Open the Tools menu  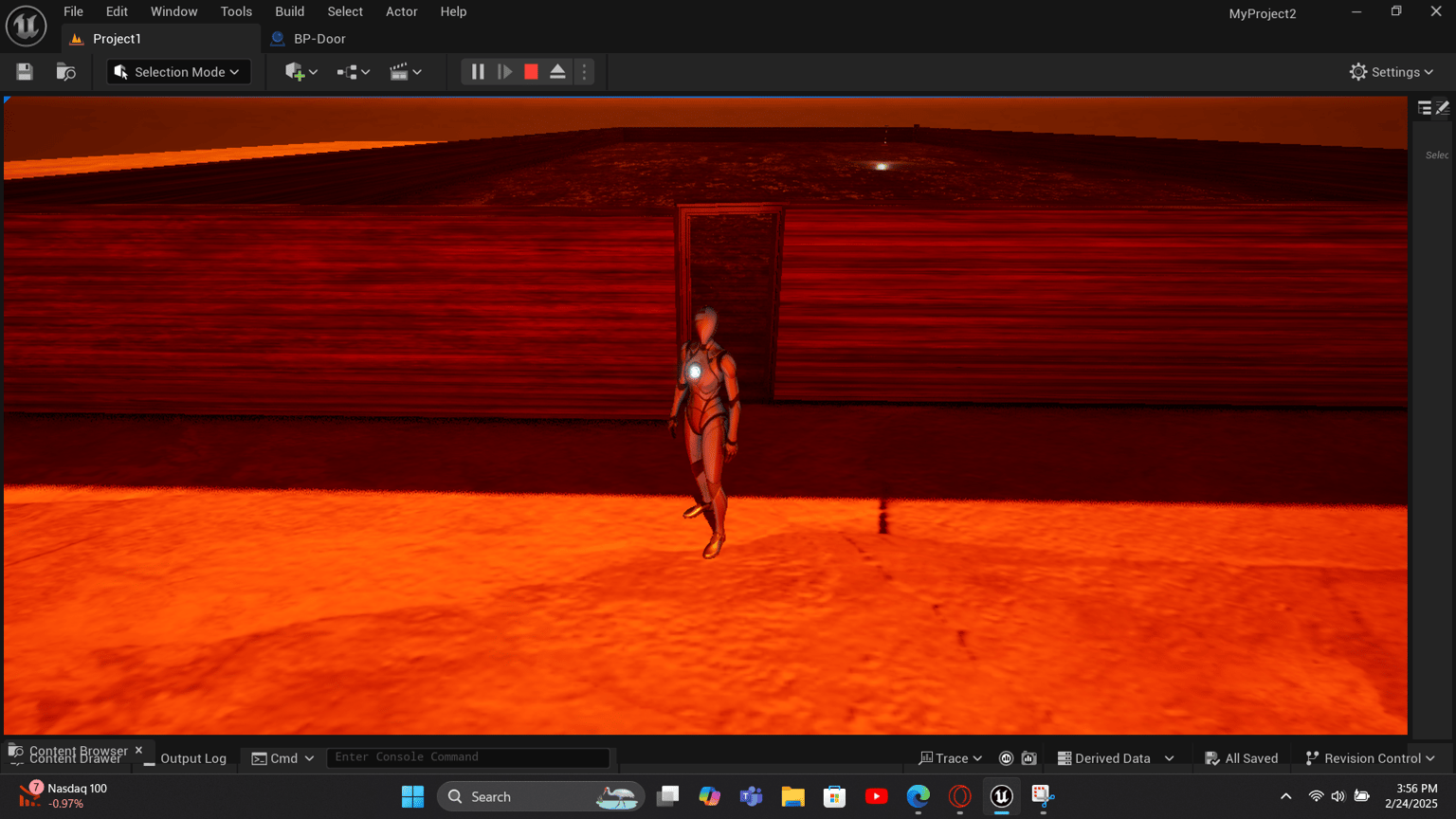(x=236, y=11)
